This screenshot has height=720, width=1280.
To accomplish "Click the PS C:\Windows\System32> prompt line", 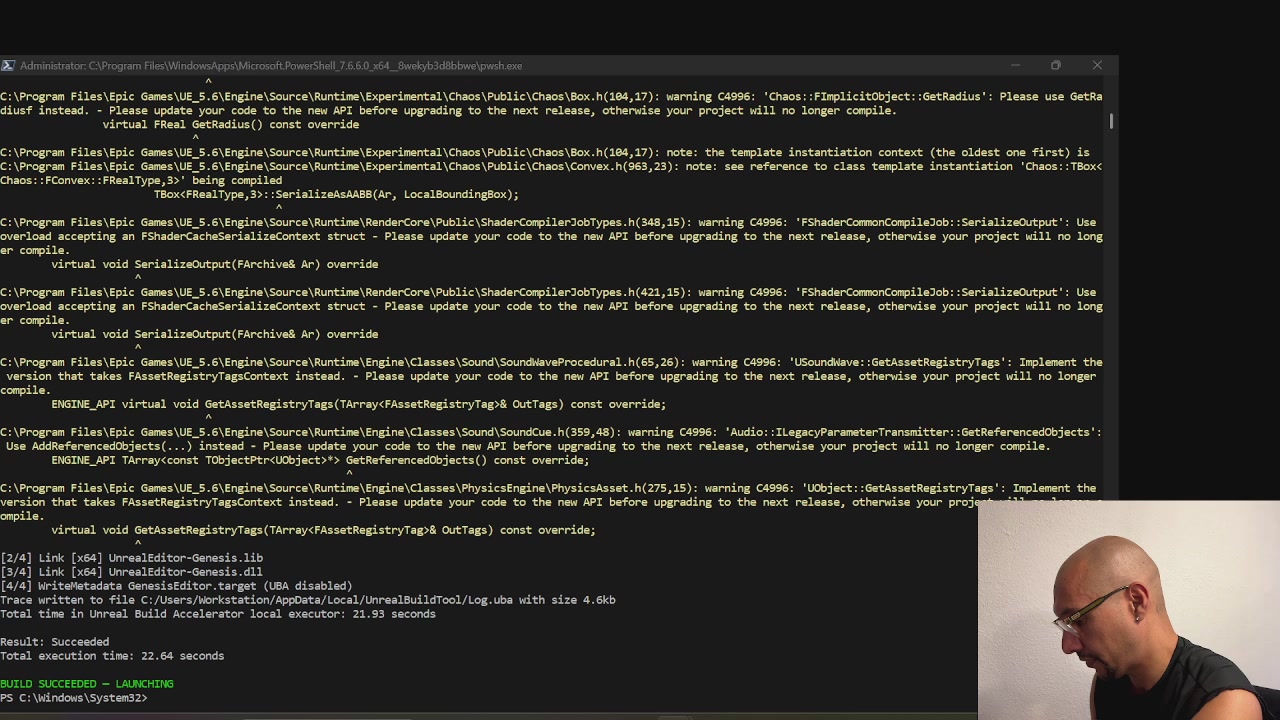I will (74, 698).
